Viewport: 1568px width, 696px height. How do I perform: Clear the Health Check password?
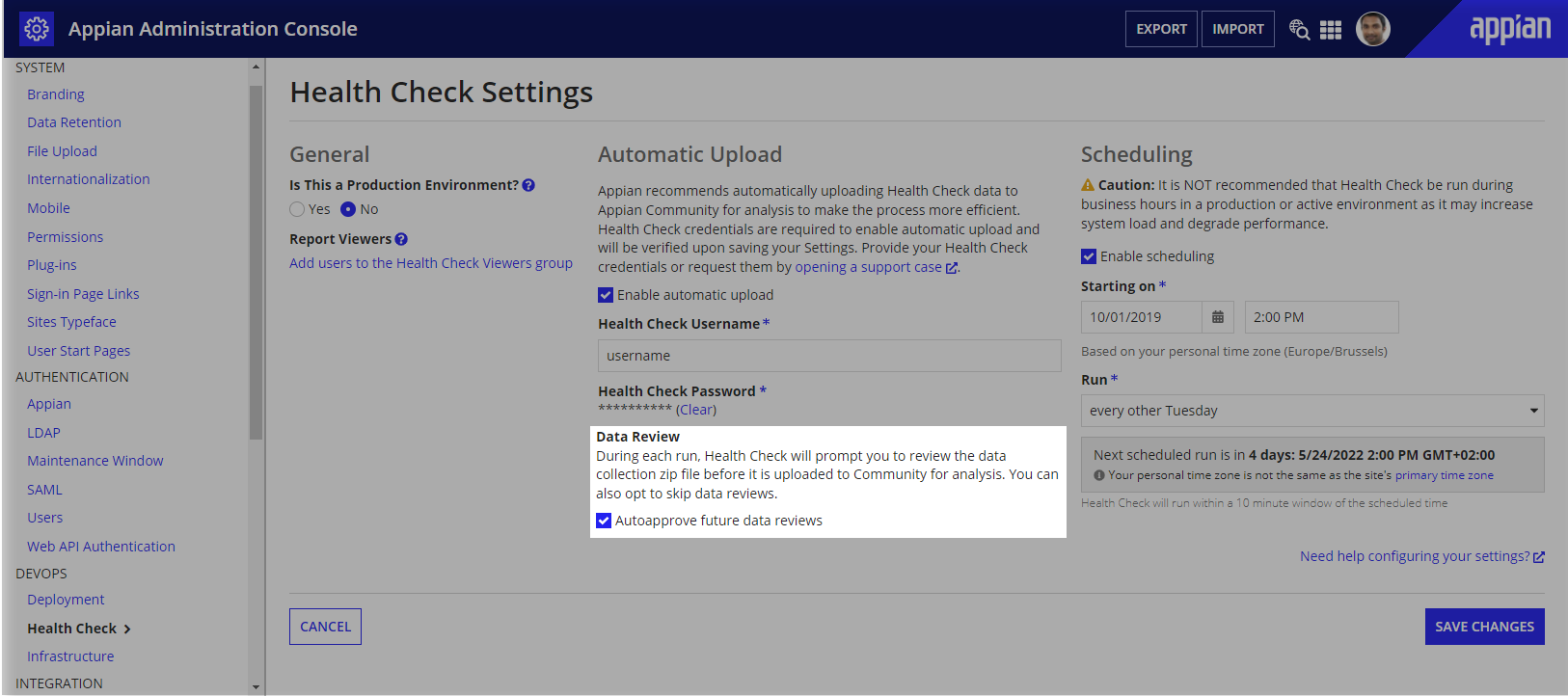[x=696, y=410]
